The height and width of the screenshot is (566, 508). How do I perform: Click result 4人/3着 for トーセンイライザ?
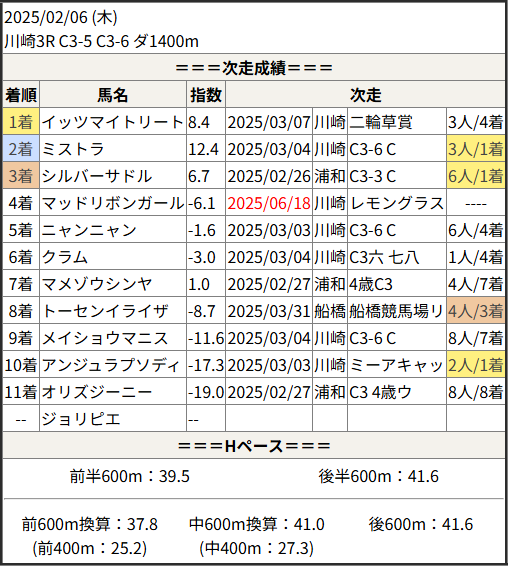click(x=476, y=311)
